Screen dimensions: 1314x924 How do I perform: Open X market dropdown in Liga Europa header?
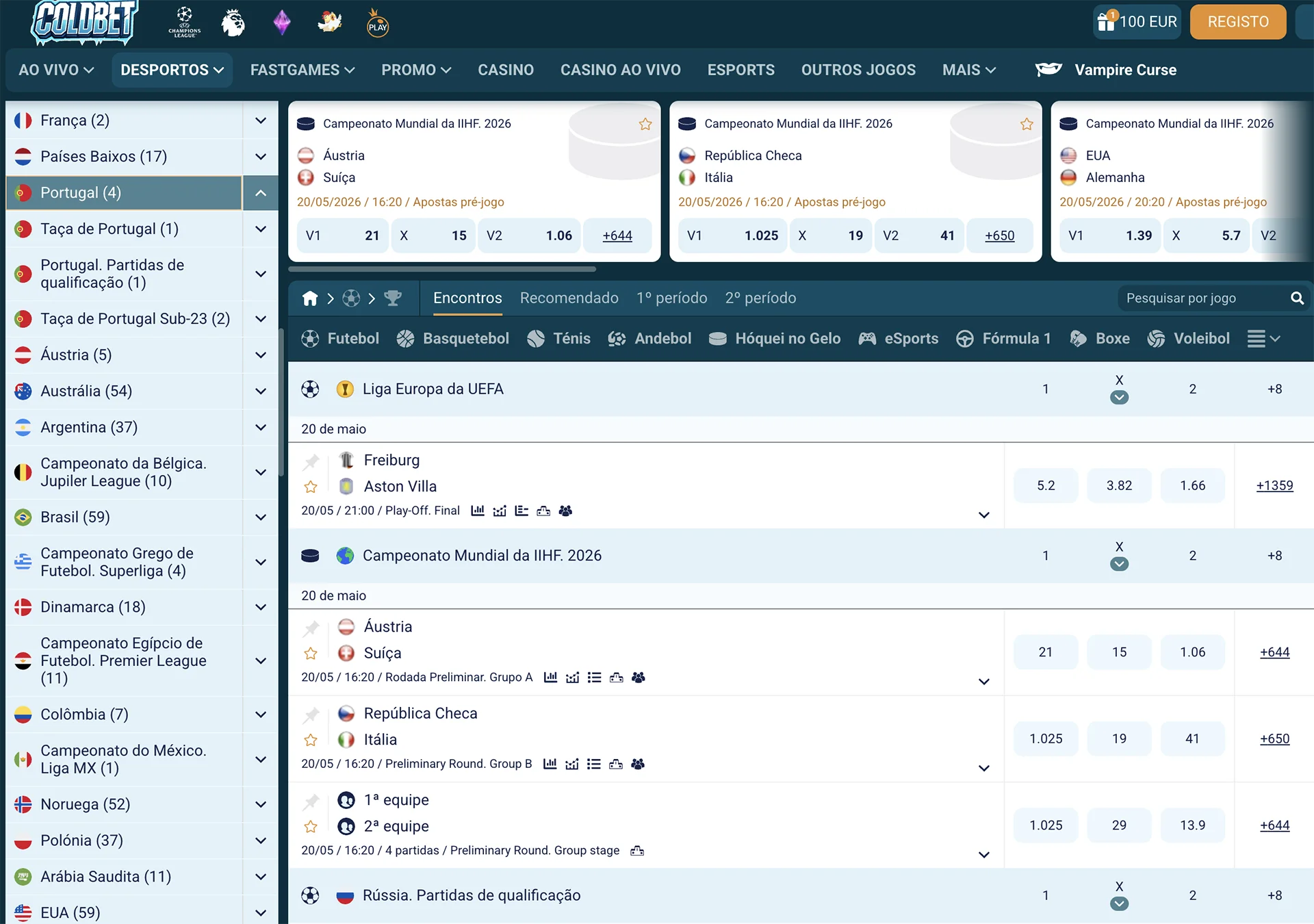pyautogui.click(x=1119, y=397)
